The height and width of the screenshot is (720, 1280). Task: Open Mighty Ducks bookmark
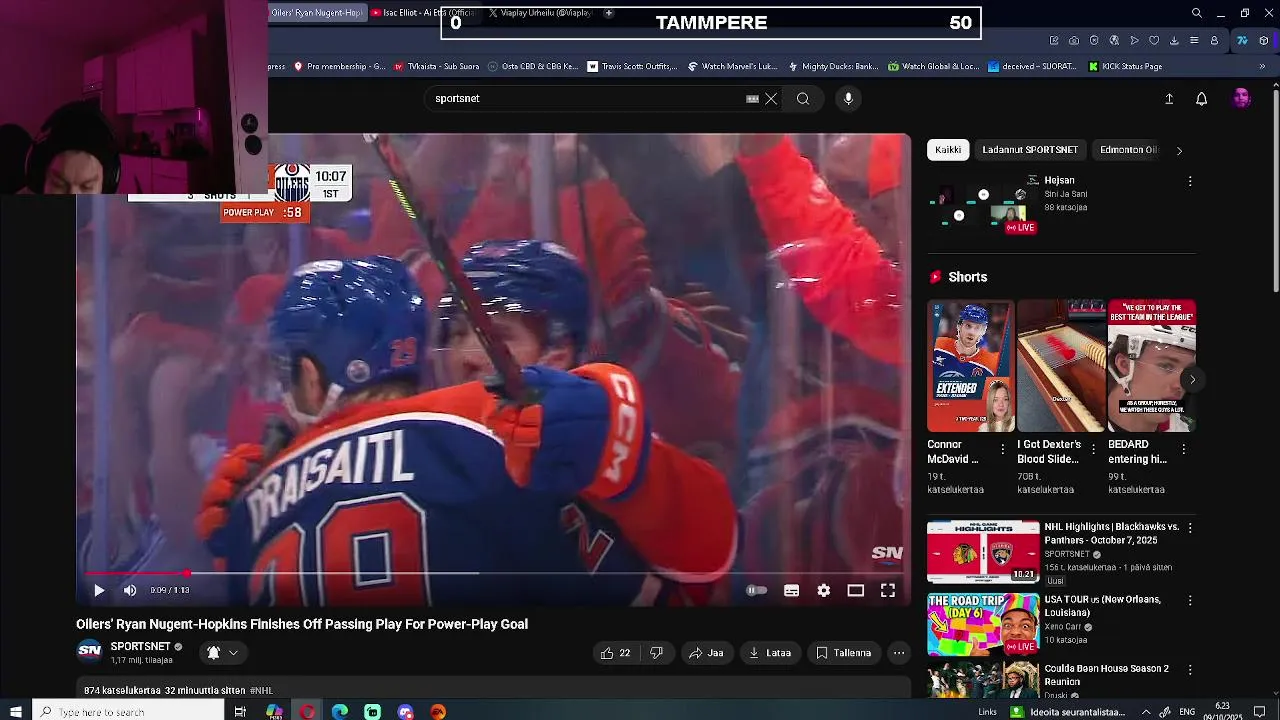pos(833,67)
